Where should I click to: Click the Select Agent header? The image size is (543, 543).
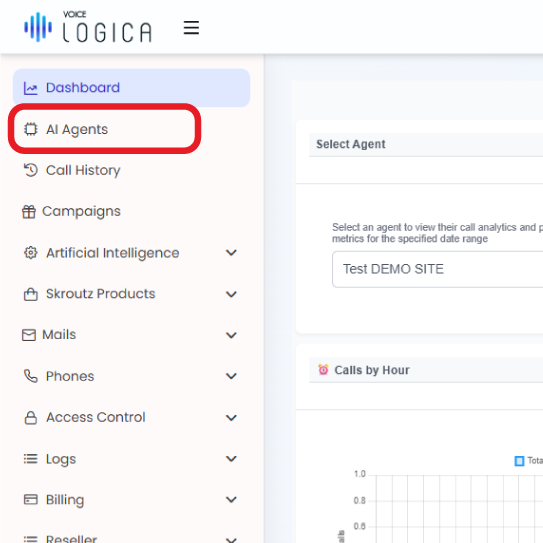[x=350, y=144]
